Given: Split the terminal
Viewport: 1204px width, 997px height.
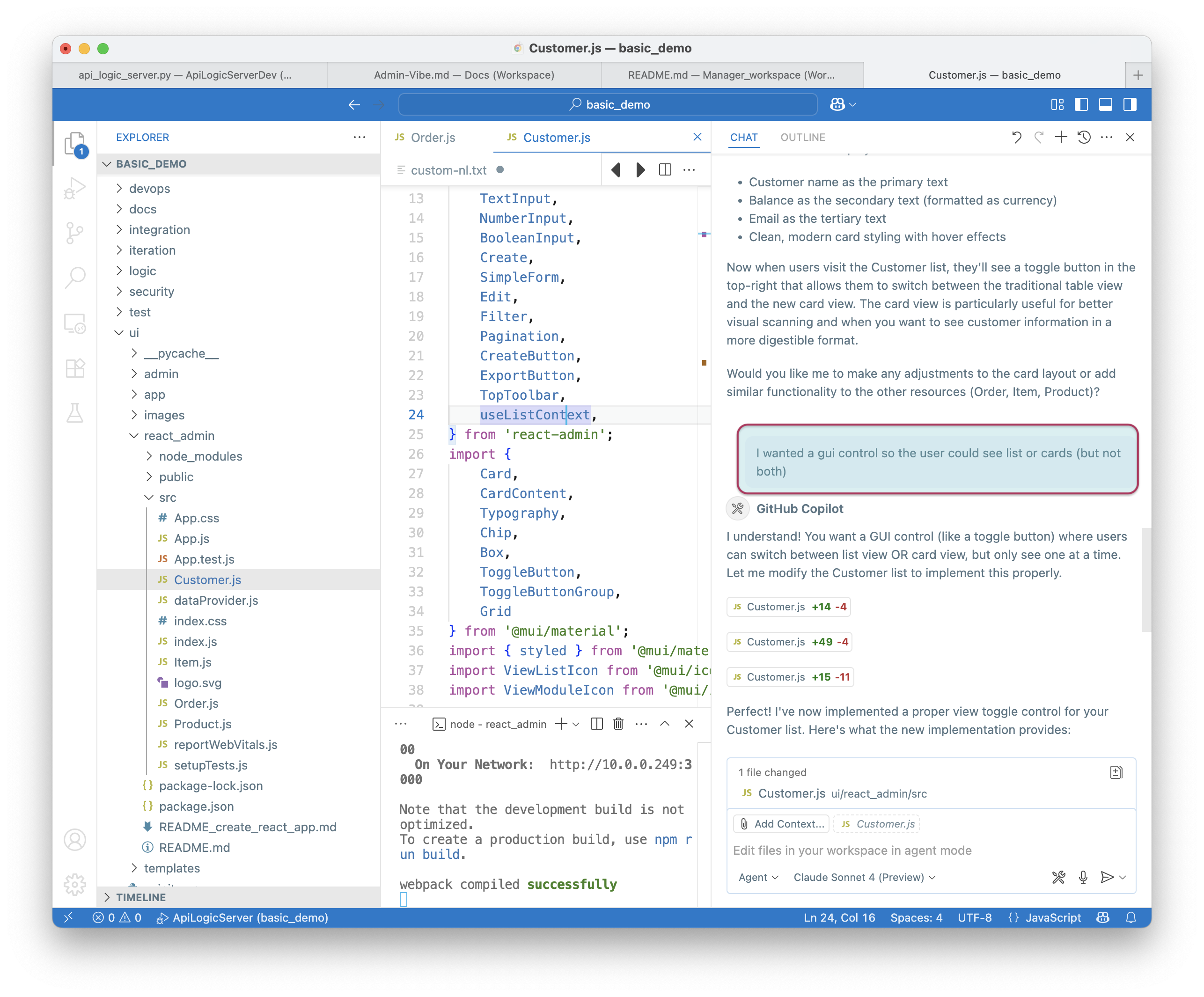Looking at the screenshot, I should click(596, 724).
